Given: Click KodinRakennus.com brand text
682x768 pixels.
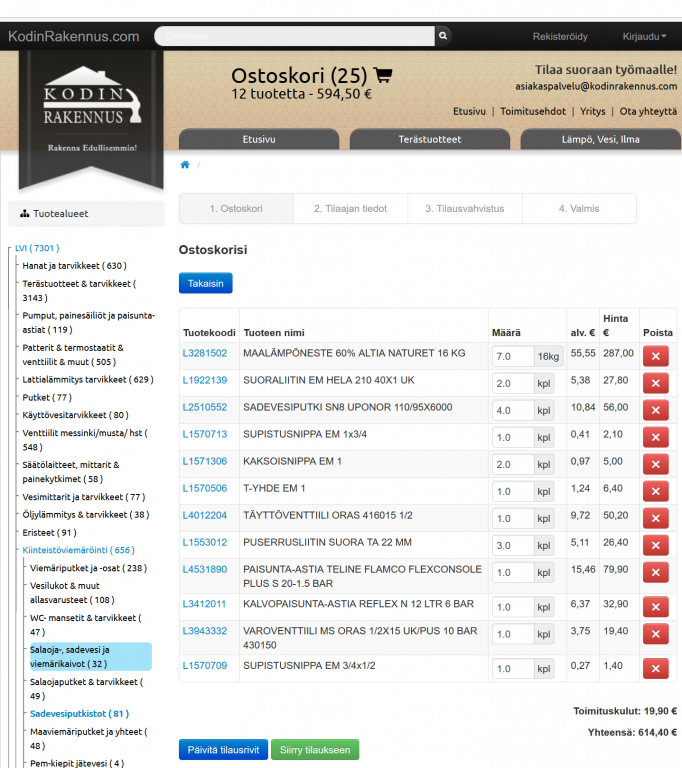Looking at the screenshot, I should [73, 36].
